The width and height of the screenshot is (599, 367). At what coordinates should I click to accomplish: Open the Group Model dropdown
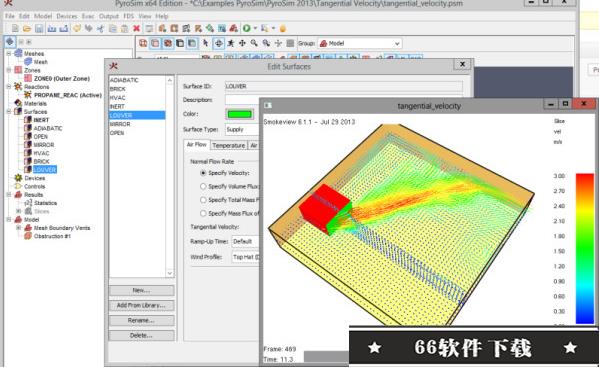click(x=360, y=44)
